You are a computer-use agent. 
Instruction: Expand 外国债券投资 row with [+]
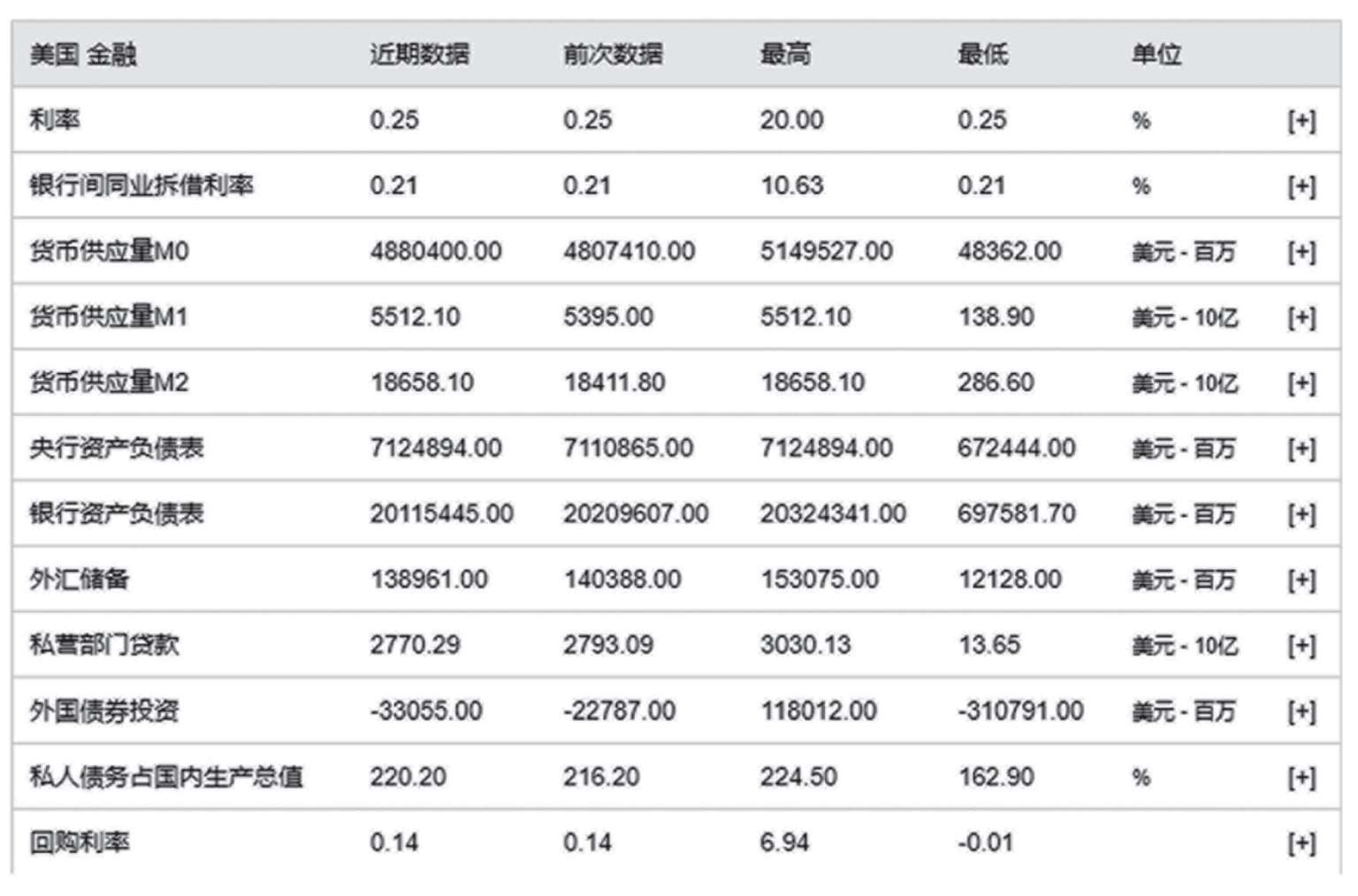(1301, 711)
